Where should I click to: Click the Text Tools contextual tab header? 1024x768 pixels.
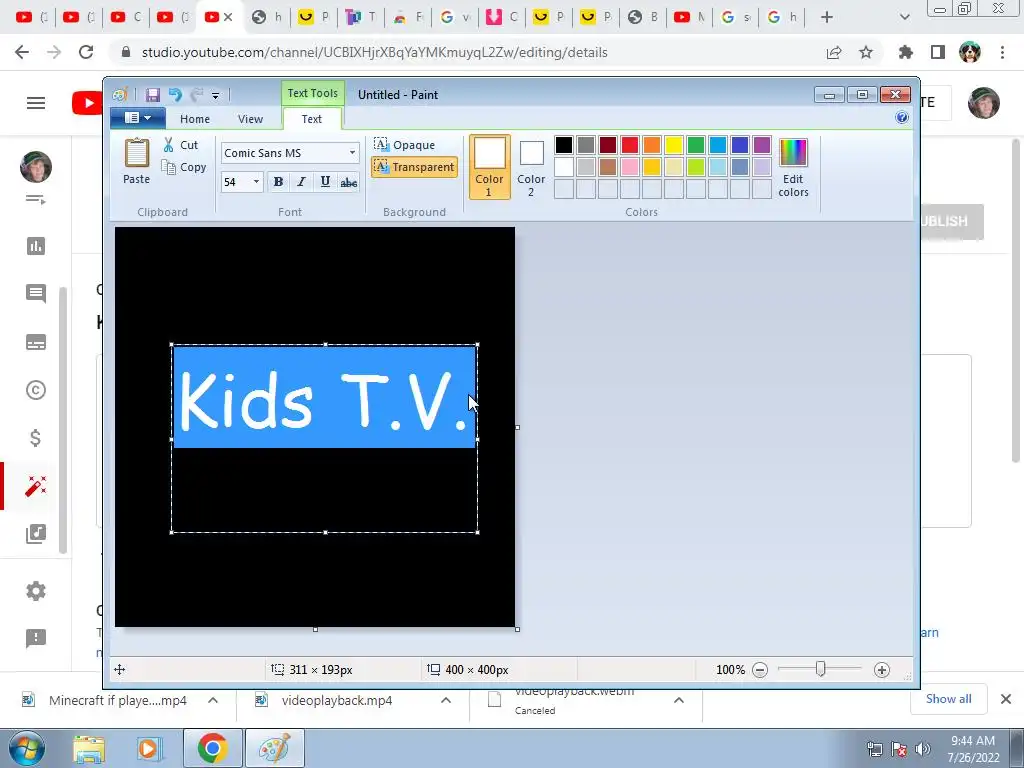click(313, 93)
